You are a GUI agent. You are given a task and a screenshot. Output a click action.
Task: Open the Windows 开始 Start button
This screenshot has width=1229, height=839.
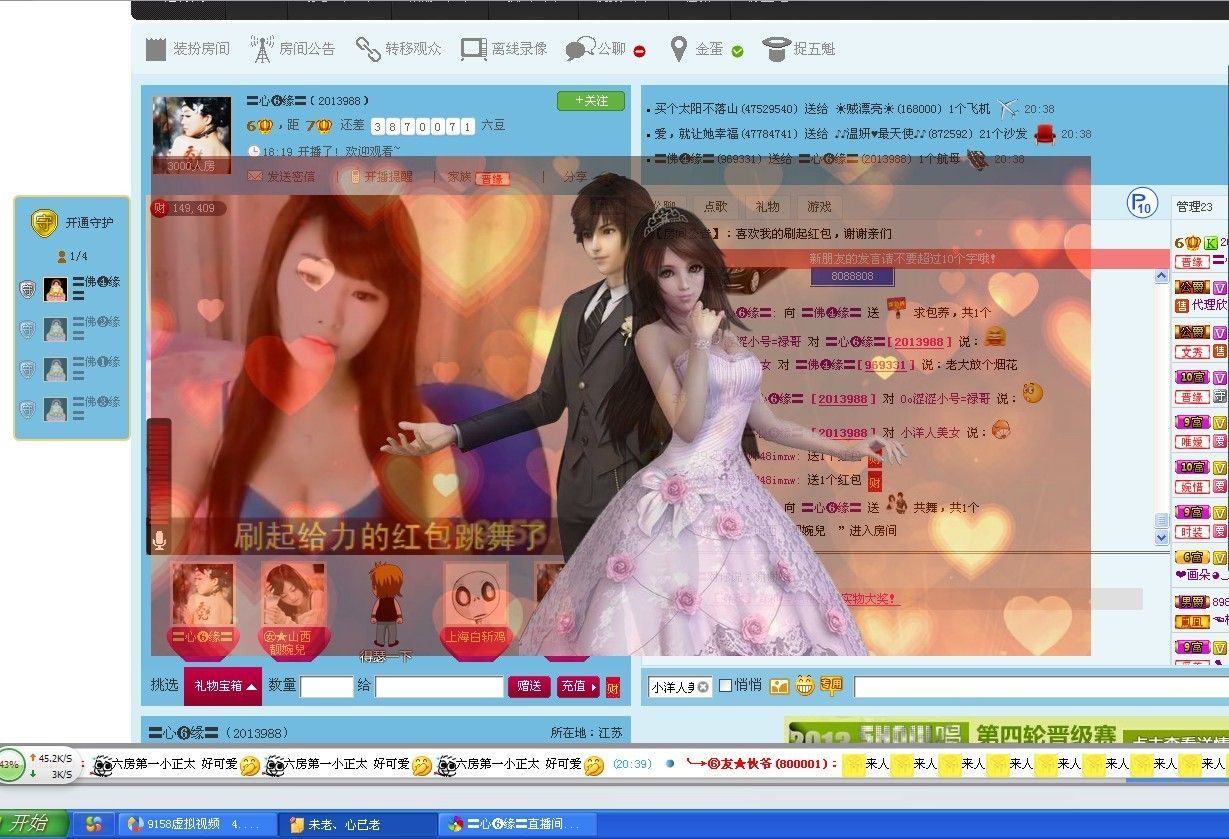tap(33, 824)
